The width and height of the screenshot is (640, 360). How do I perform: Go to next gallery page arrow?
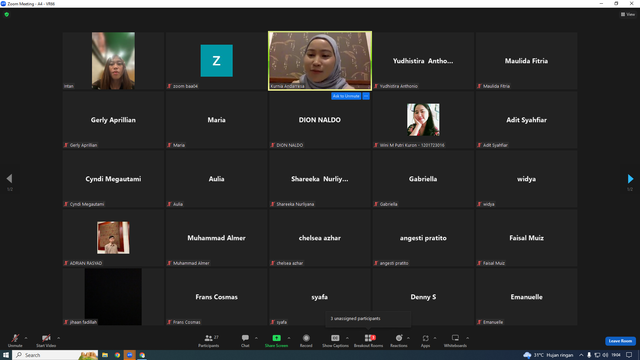click(630, 179)
